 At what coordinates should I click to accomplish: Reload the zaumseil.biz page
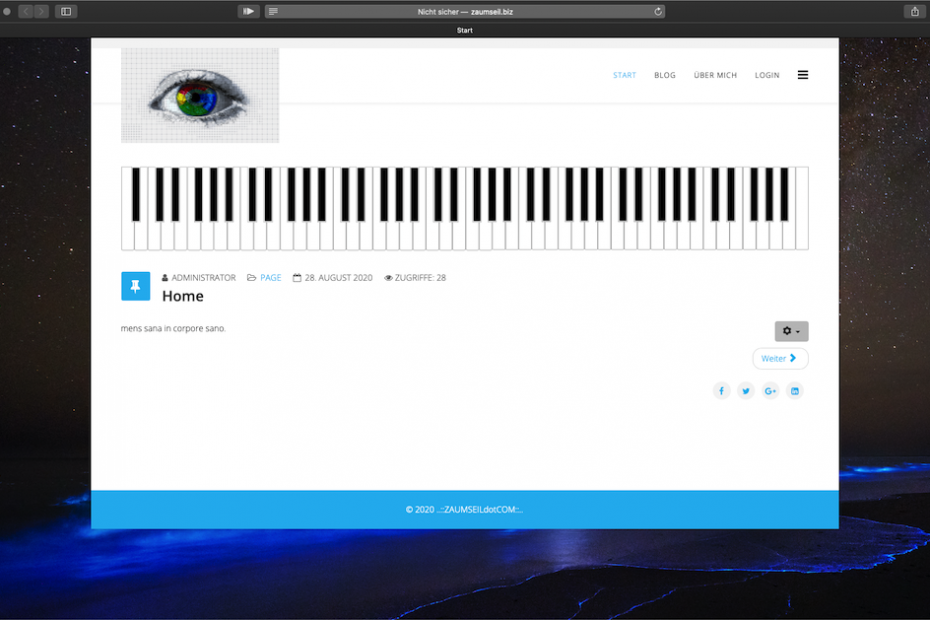click(657, 11)
